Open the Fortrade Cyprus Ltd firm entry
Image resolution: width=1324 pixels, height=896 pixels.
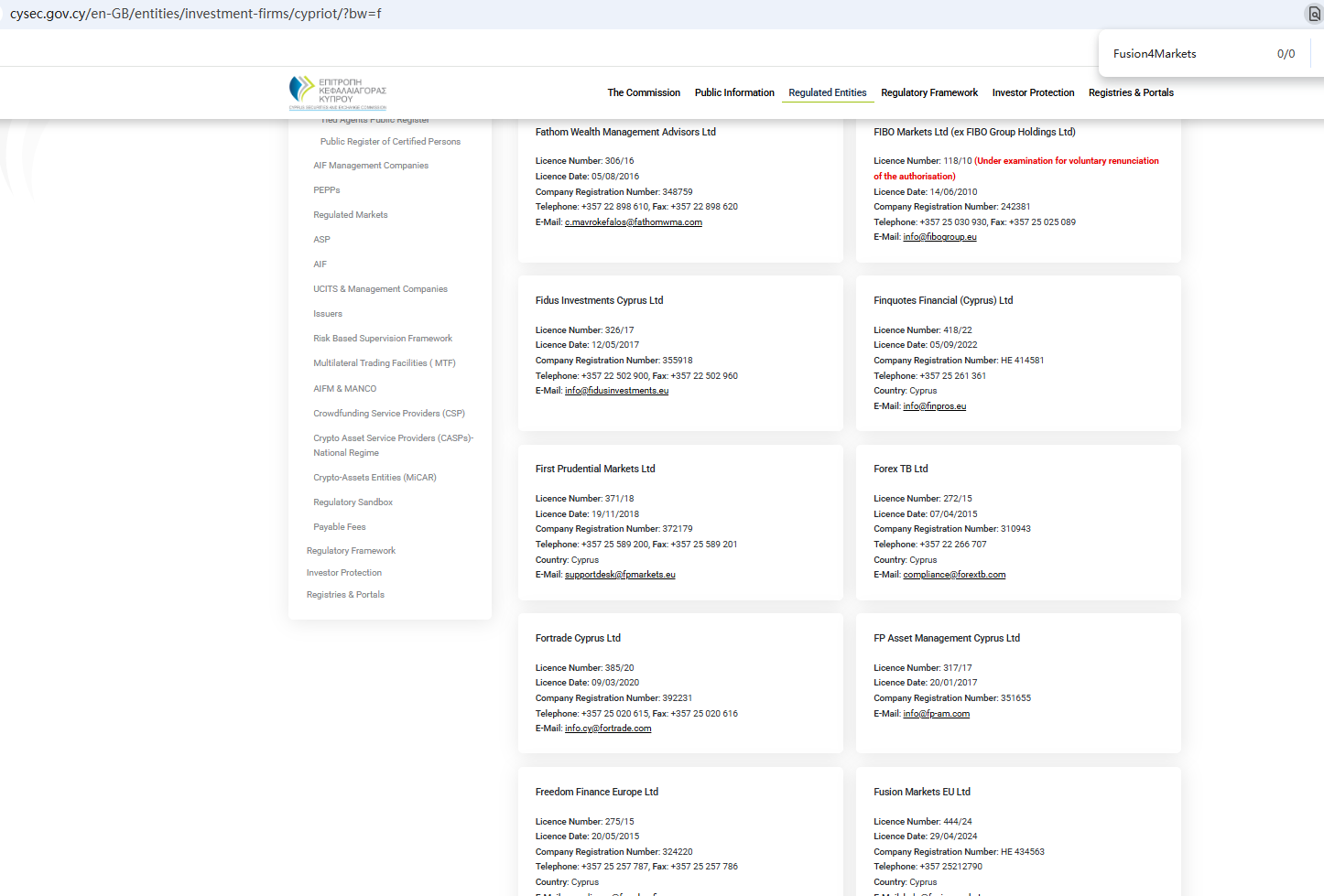pyautogui.click(x=578, y=638)
